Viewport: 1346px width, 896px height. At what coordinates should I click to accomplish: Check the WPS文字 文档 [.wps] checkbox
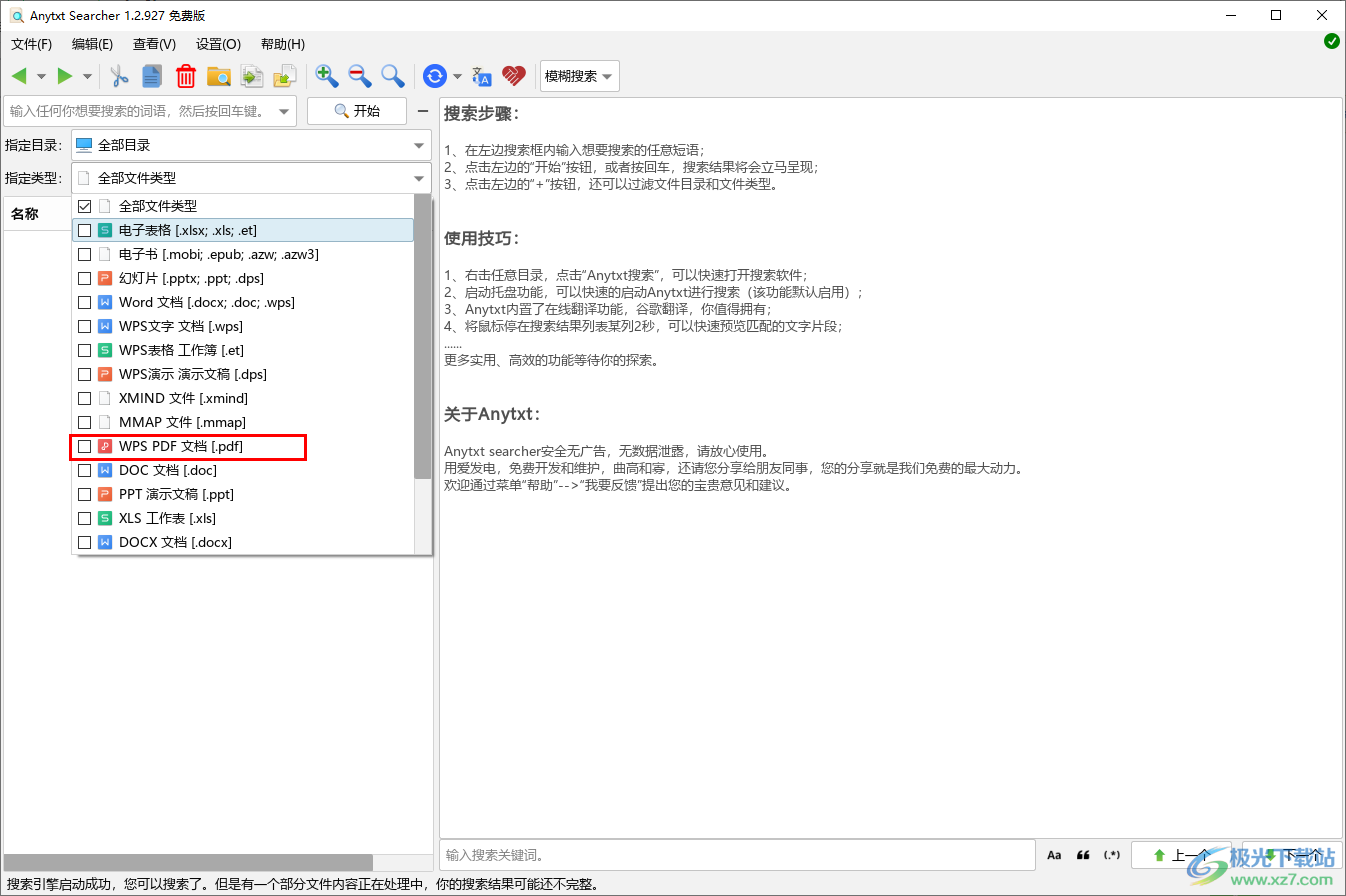tap(85, 326)
